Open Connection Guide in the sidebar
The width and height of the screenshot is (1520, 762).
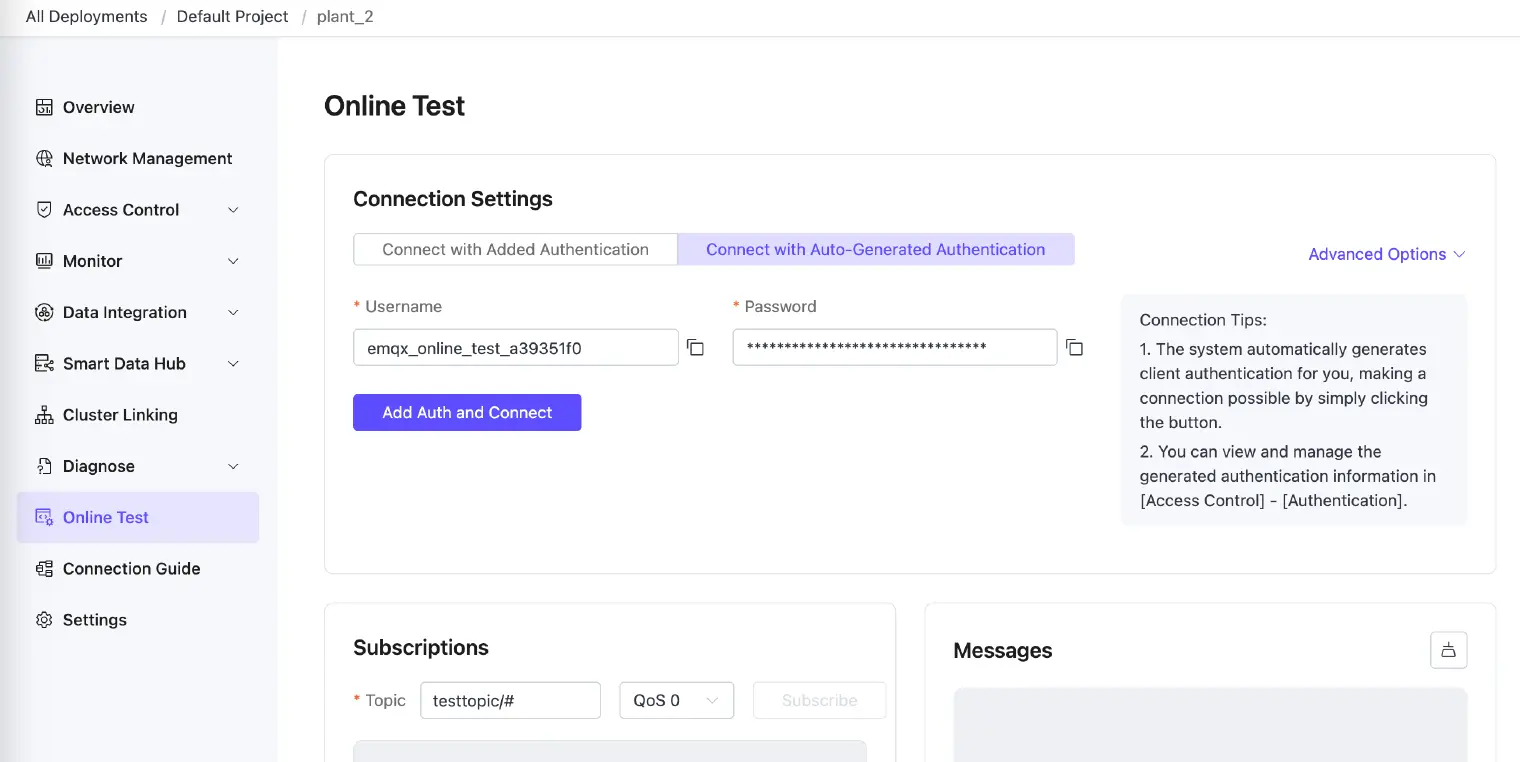(138, 569)
